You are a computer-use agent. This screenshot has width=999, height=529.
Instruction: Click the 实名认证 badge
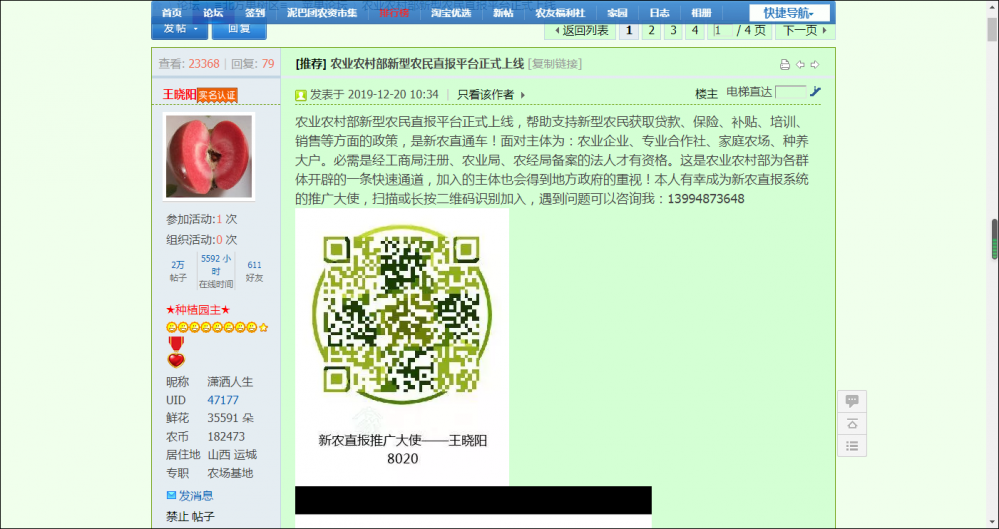point(217,95)
